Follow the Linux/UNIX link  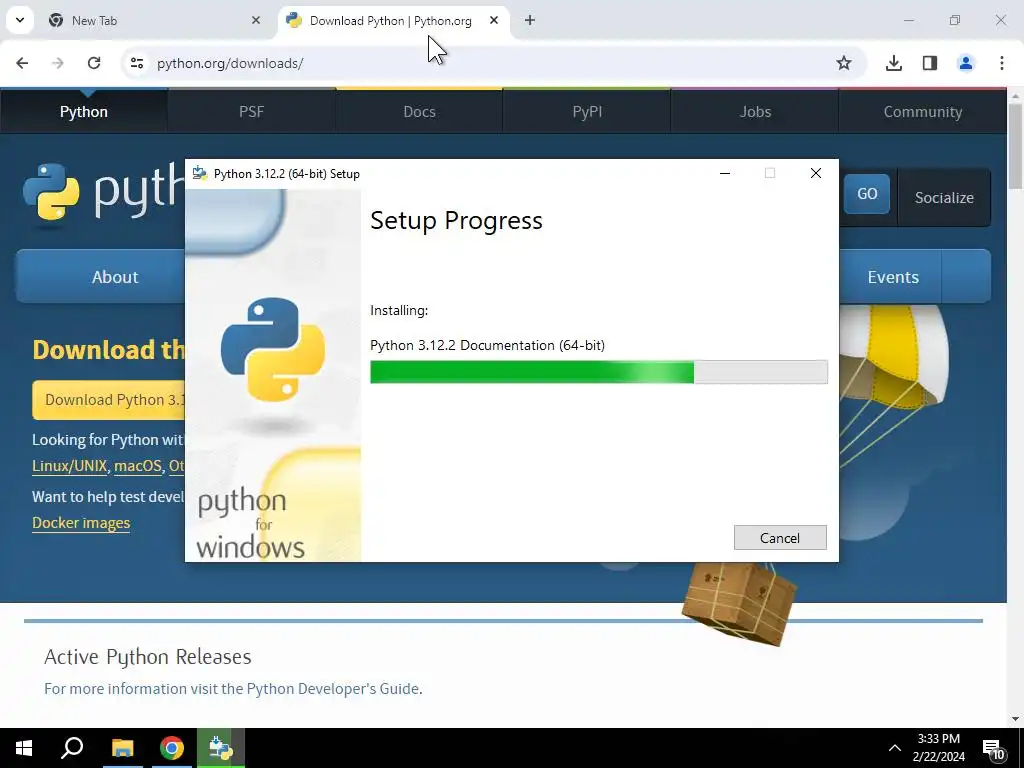pos(69,466)
